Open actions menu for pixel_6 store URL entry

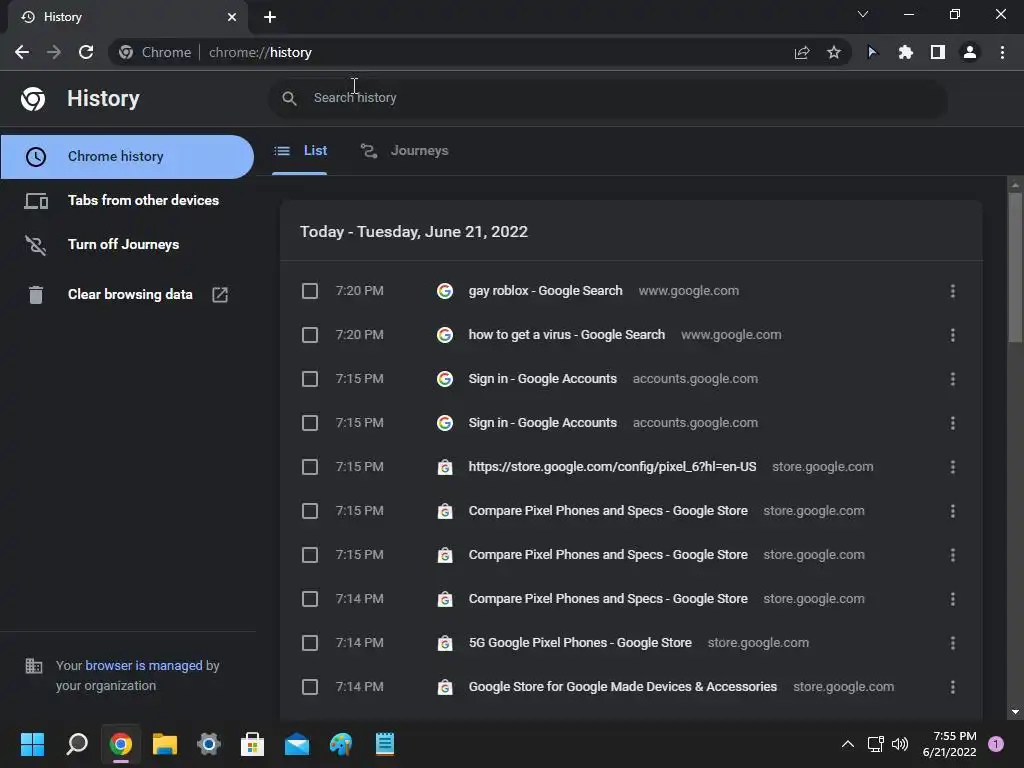(953, 467)
